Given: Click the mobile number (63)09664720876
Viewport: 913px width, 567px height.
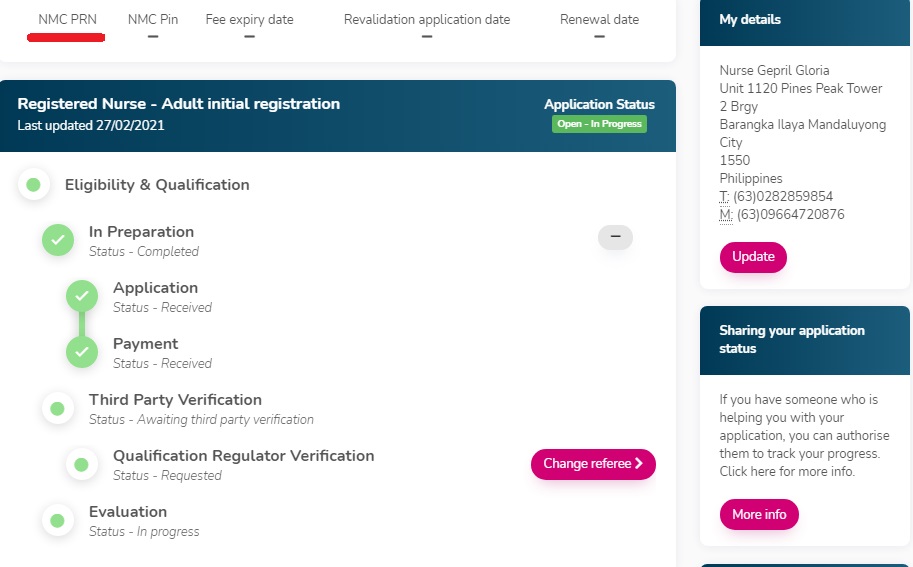Looking at the screenshot, I should click(790, 215).
